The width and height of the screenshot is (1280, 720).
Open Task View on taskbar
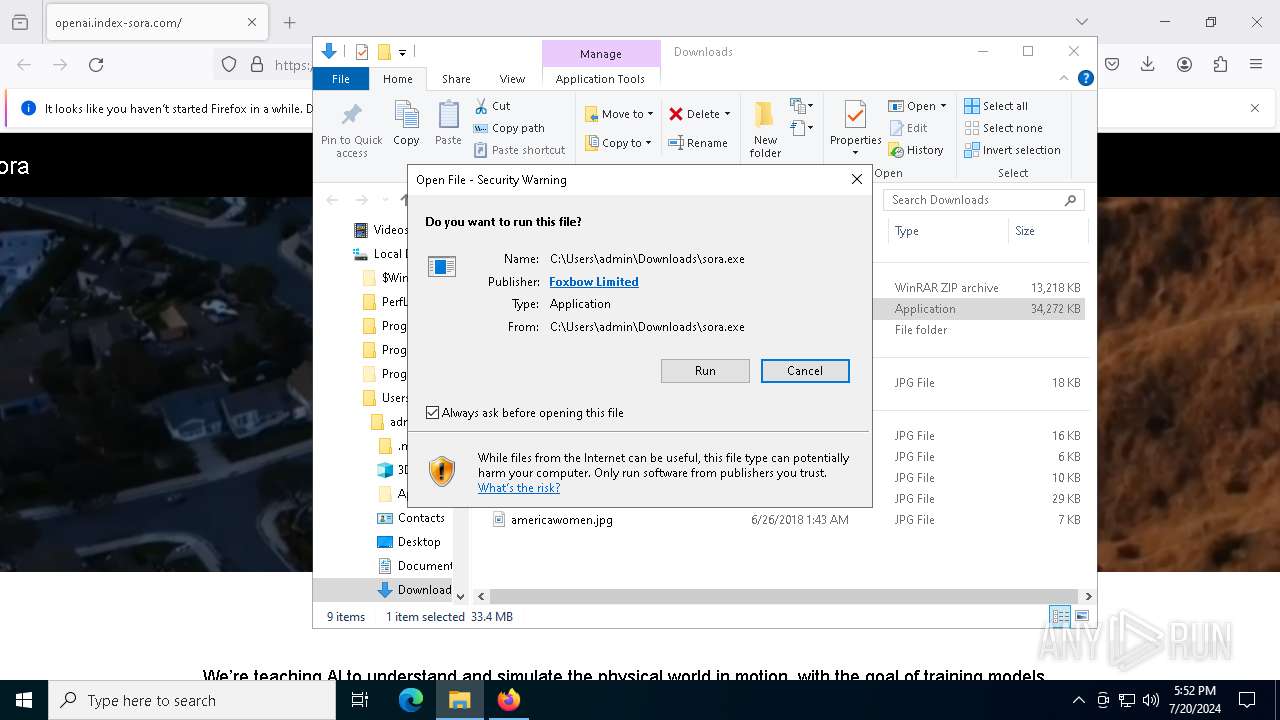click(x=360, y=700)
